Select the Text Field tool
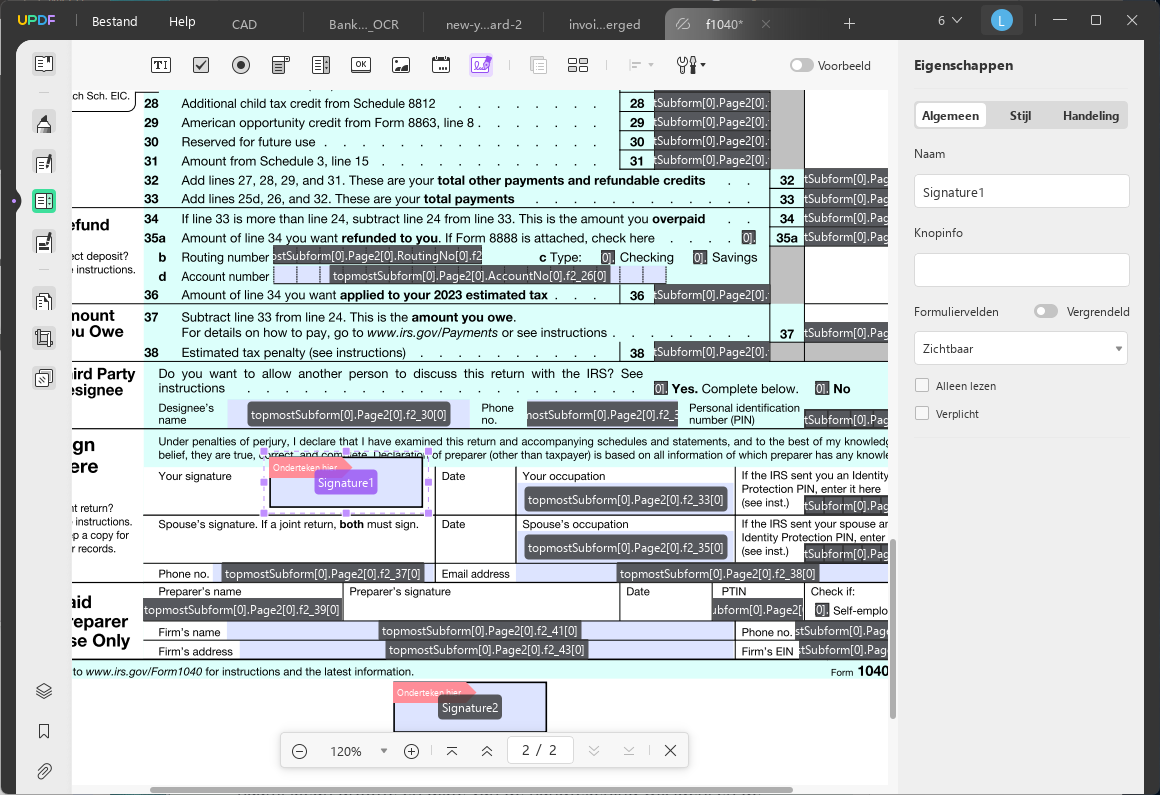This screenshot has height=795, width=1160. tap(161, 65)
